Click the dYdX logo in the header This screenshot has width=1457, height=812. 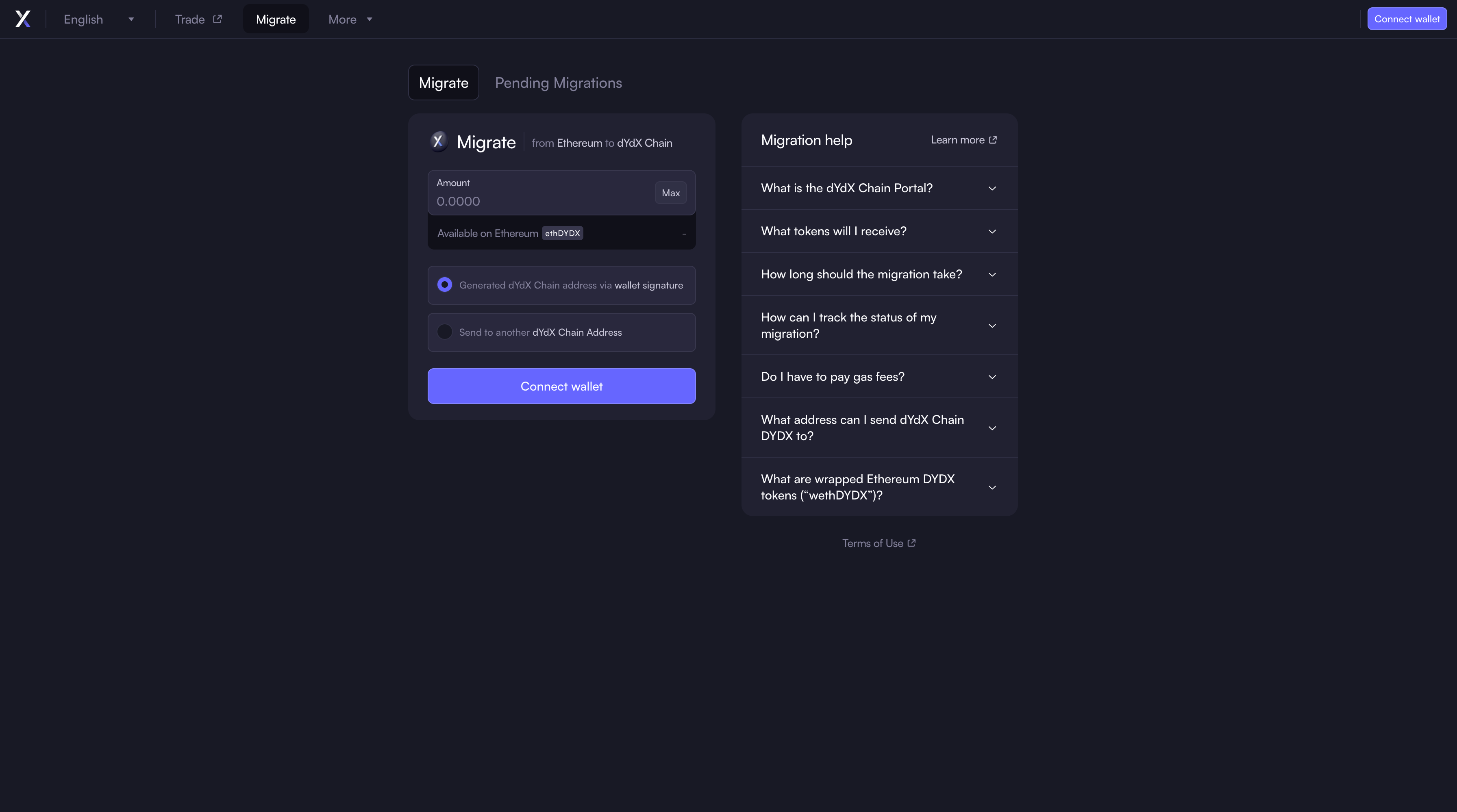(23, 19)
